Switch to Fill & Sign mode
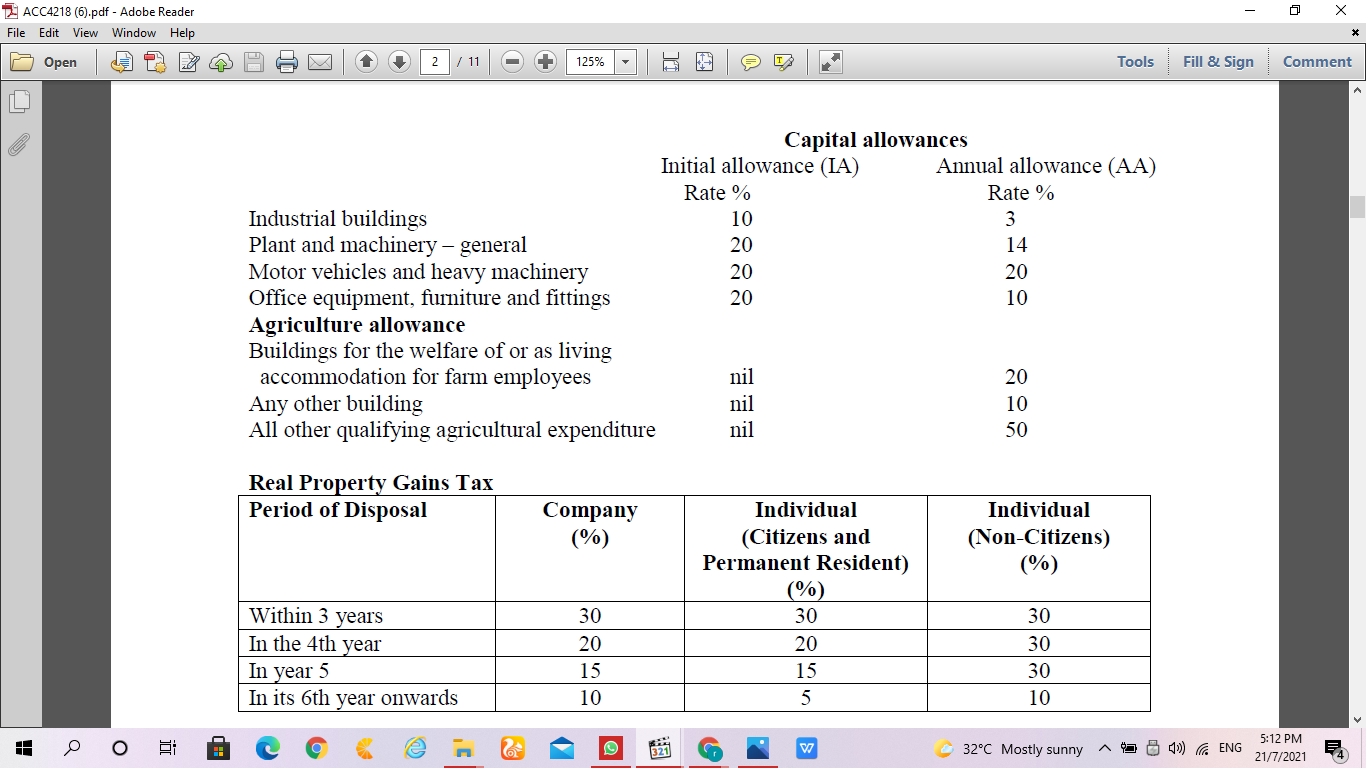1366x768 pixels. pos(1218,61)
